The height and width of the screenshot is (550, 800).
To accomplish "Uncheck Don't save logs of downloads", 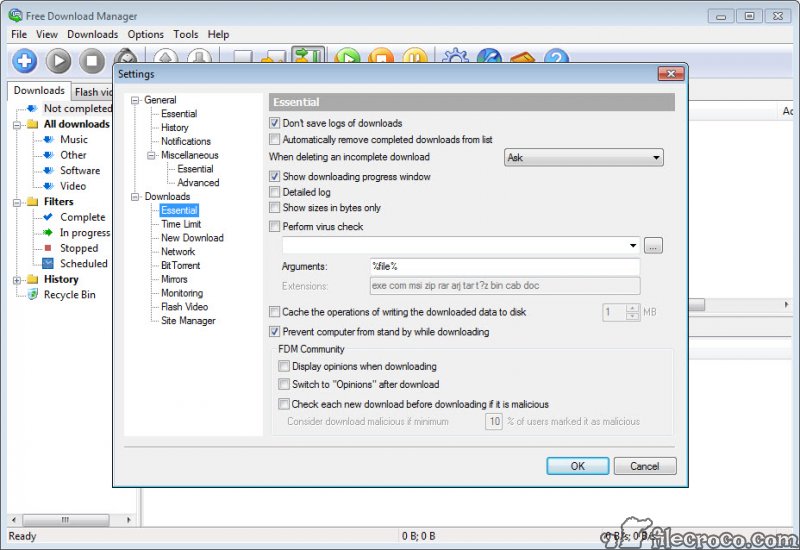I will pos(274,123).
